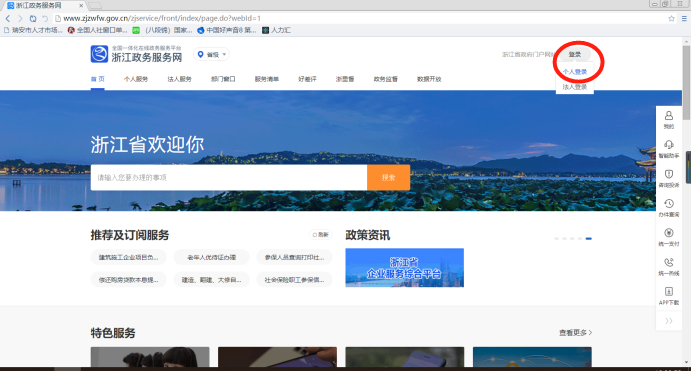
Task: Click the address bar URL field
Action: pyautogui.click(x=360, y=19)
